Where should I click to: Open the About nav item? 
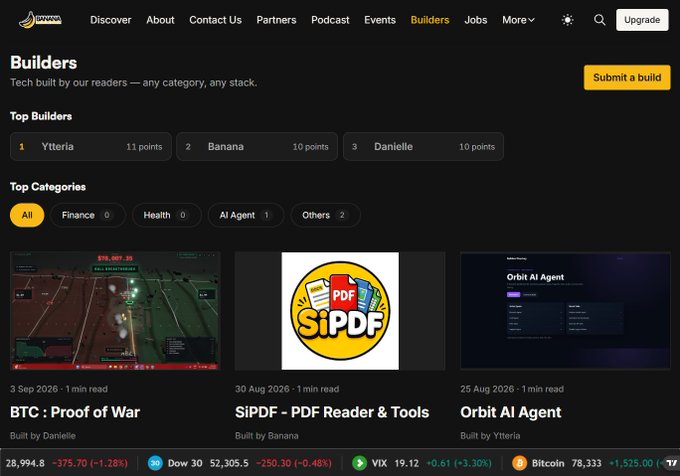coord(160,20)
